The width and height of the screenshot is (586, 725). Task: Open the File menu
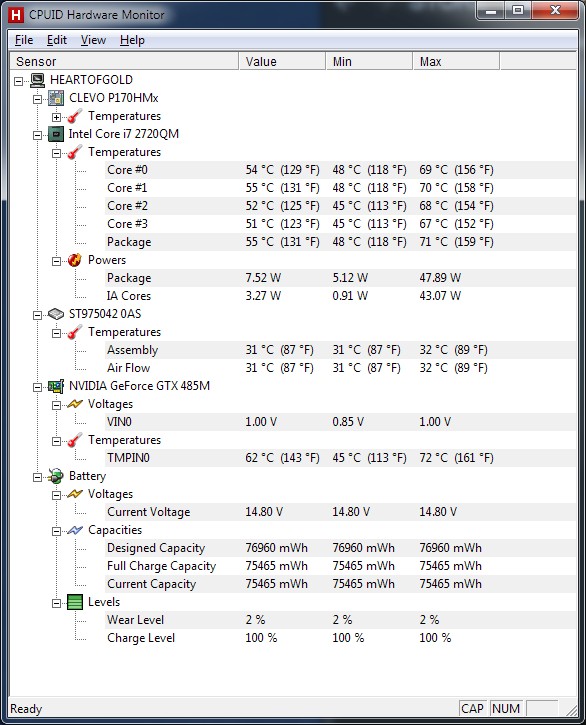[24, 40]
